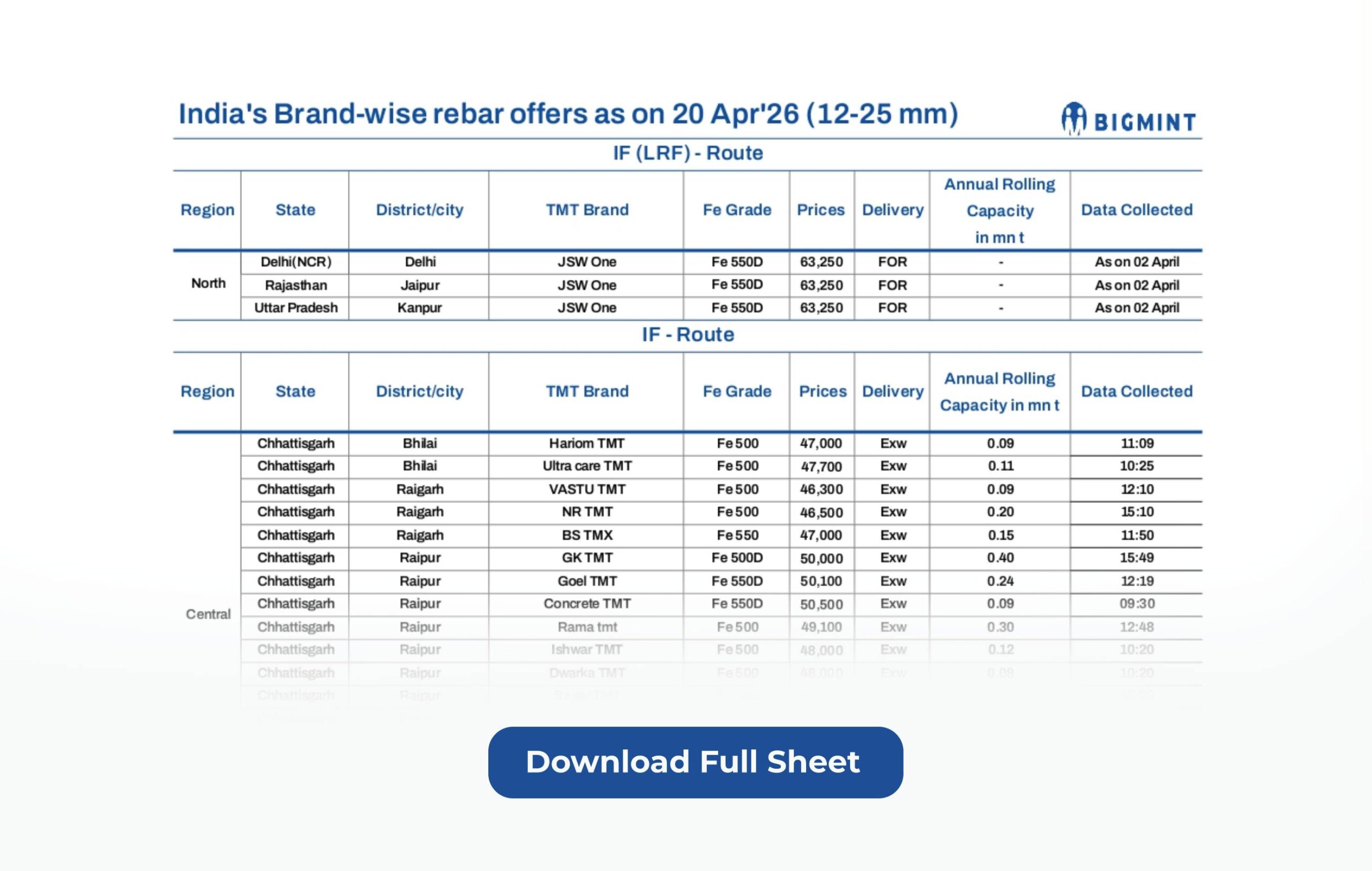
Task: Select the Hariom TMT brand cell
Action: (586, 443)
